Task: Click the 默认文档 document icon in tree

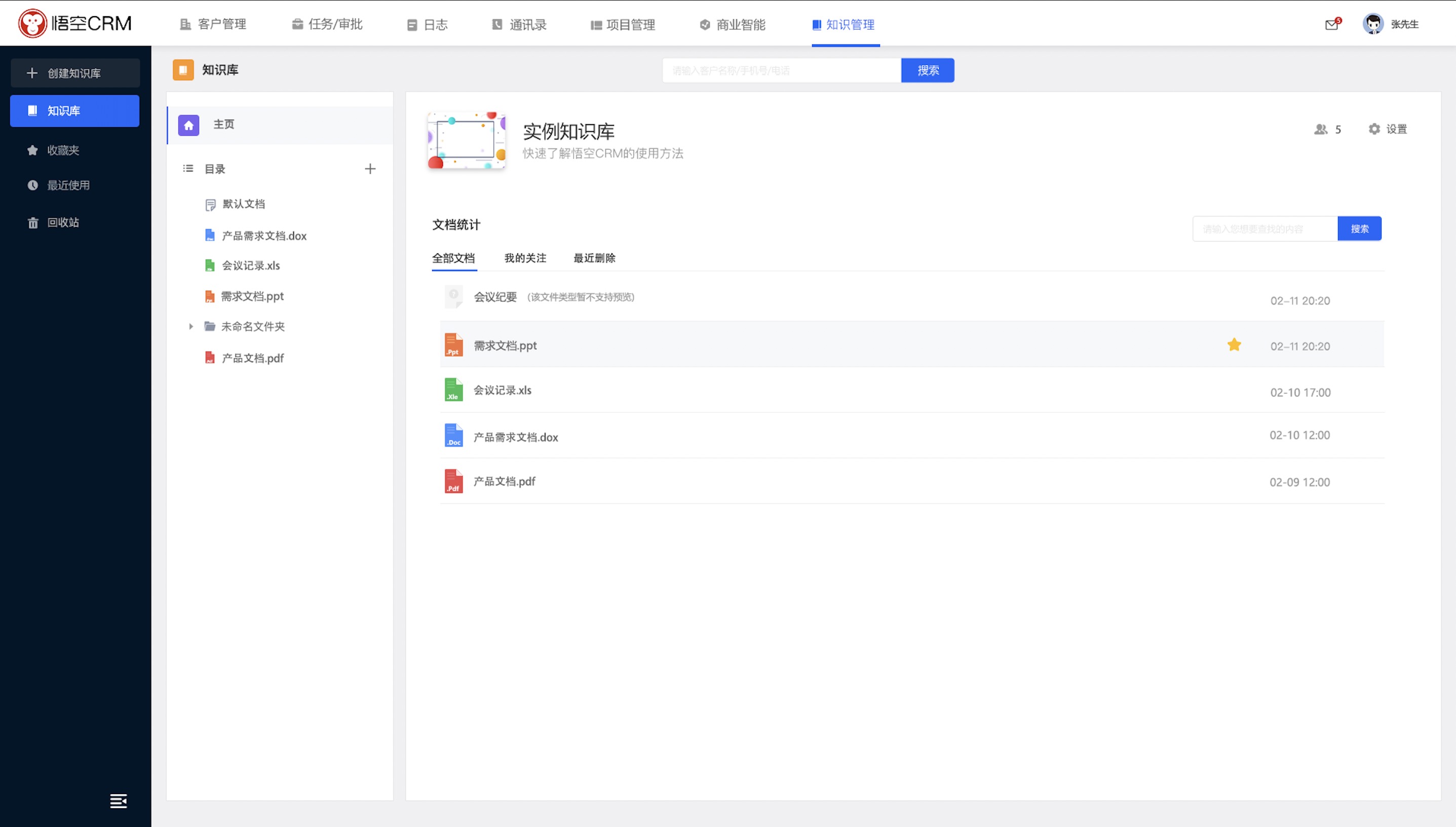Action: [210, 205]
